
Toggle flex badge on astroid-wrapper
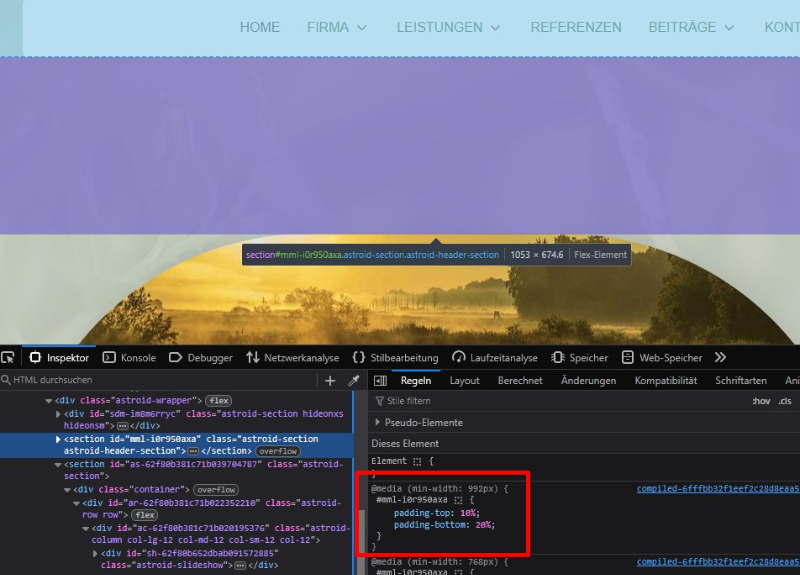pyautogui.click(x=218, y=401)
